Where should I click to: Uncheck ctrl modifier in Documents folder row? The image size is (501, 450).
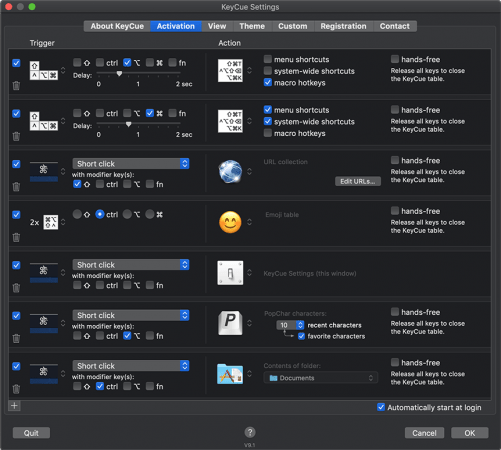click(100, 386)
